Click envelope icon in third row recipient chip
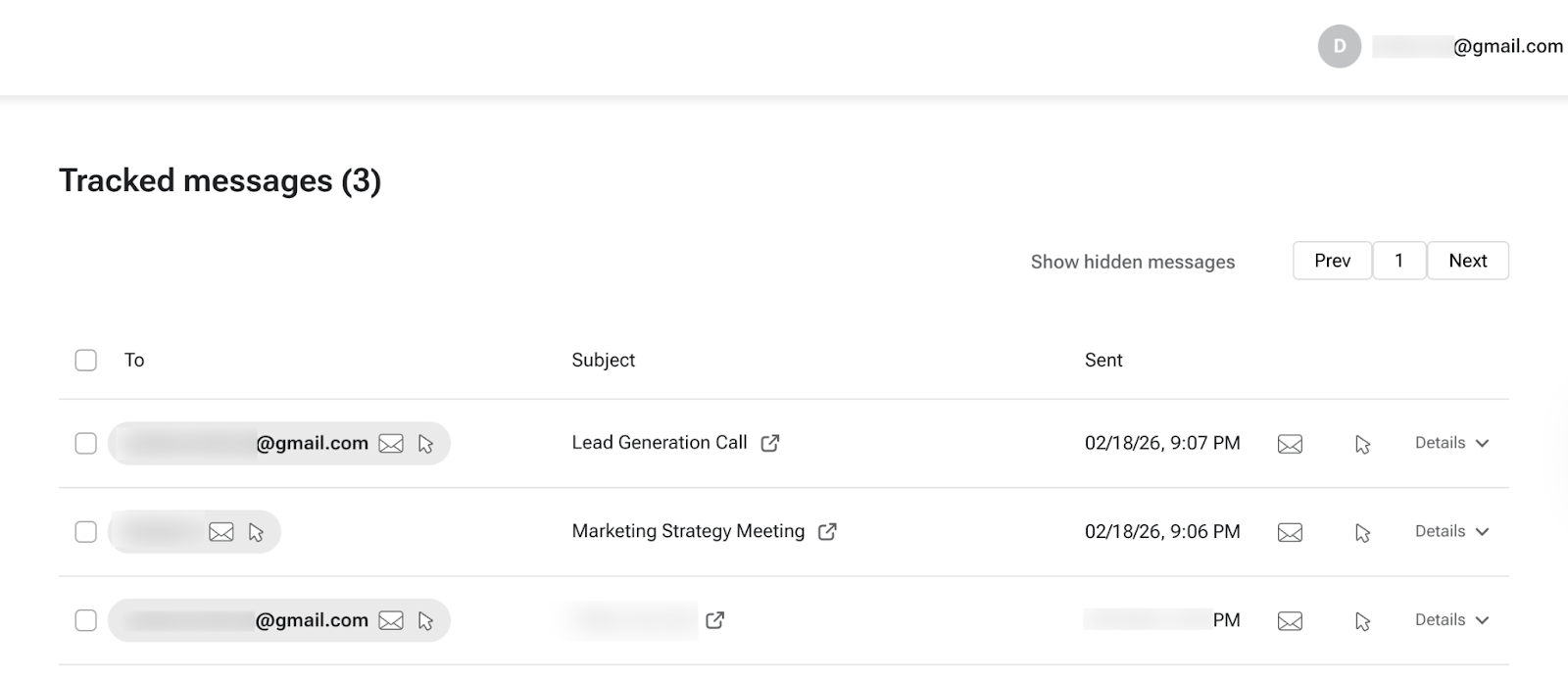 391,620
